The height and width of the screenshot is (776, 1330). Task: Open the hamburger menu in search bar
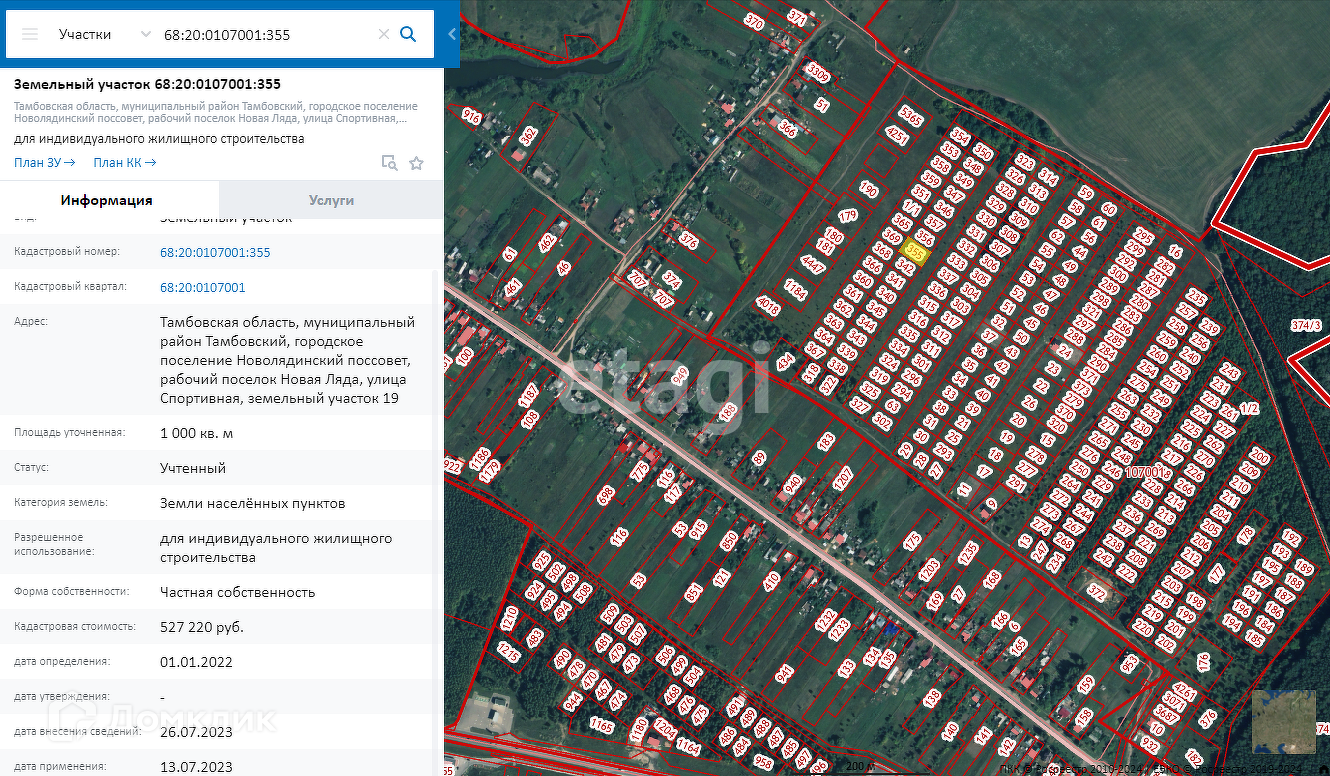coord(30,34)
